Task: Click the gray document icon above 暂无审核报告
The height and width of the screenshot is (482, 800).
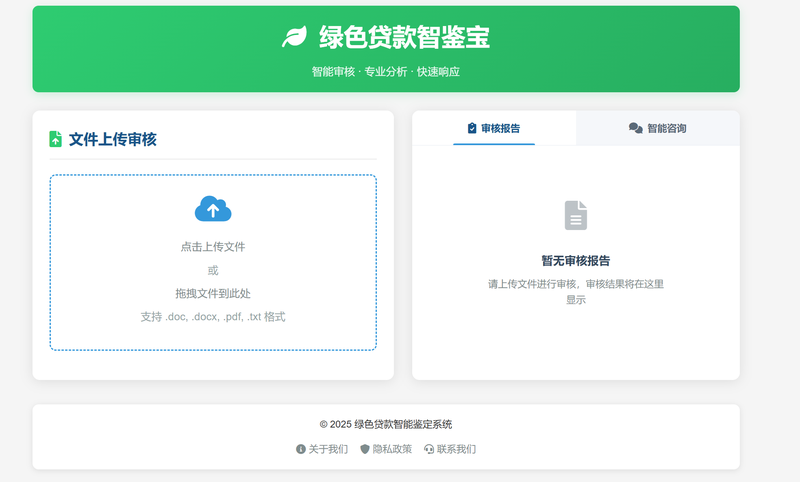Action: click(x=576, y=215)
